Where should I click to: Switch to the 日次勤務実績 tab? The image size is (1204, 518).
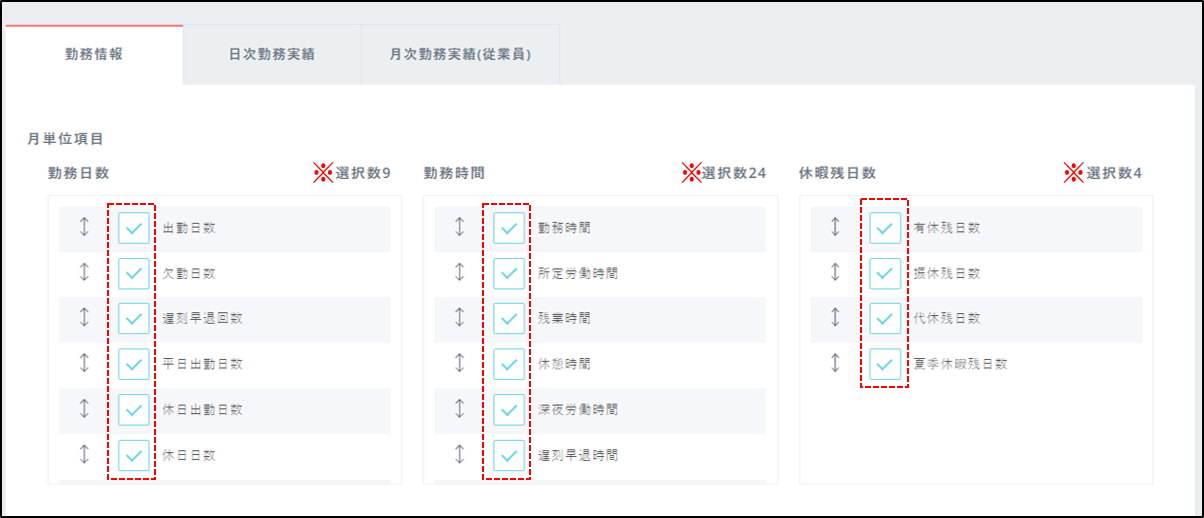tap(272, 55)
